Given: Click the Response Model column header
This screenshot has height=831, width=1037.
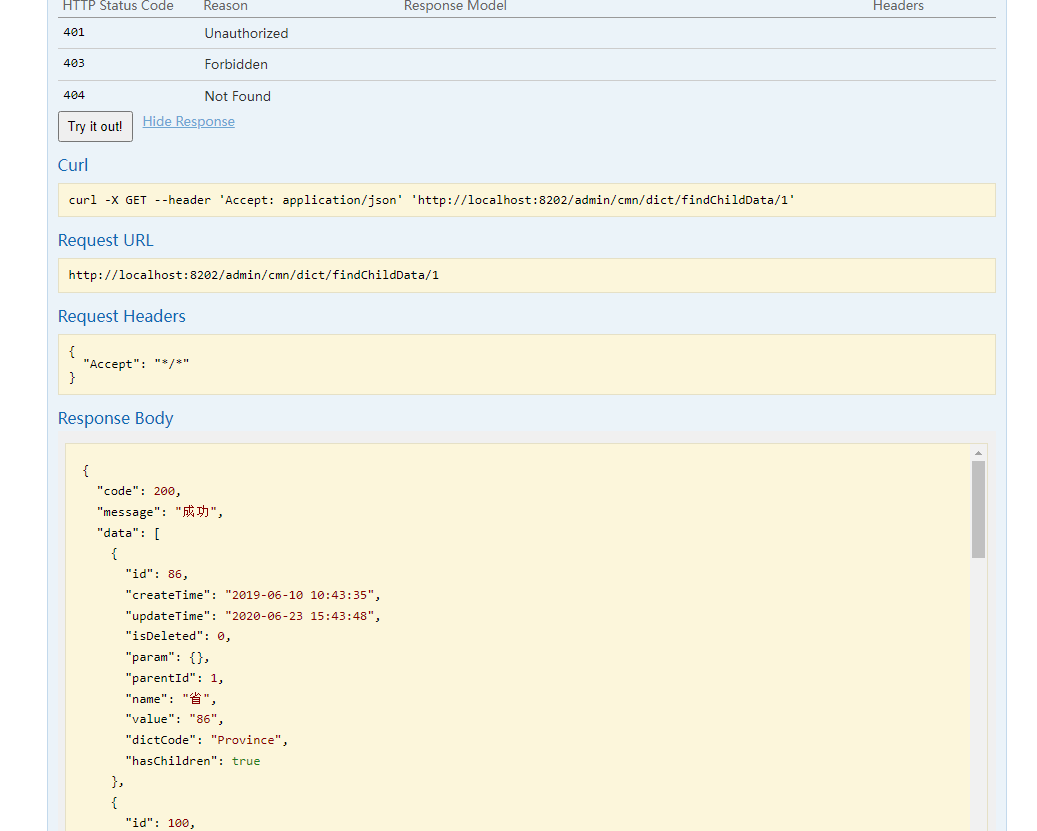Looking at the screenshot, I should tap(455, 6).
